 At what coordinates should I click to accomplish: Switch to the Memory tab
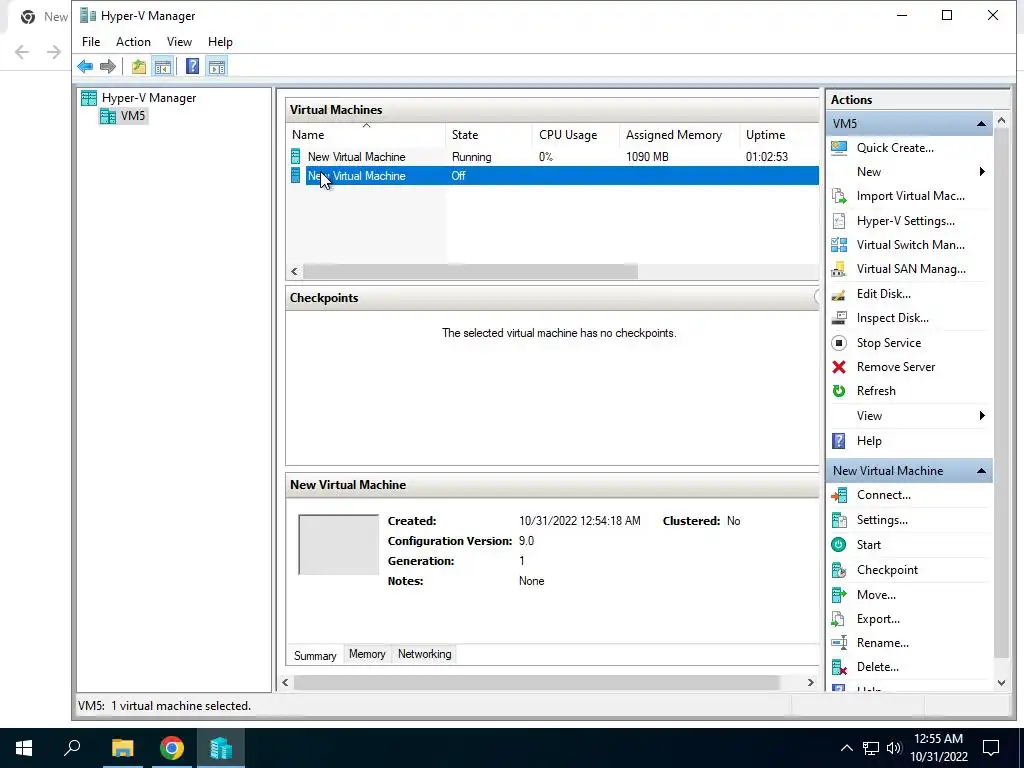point(367,654)
